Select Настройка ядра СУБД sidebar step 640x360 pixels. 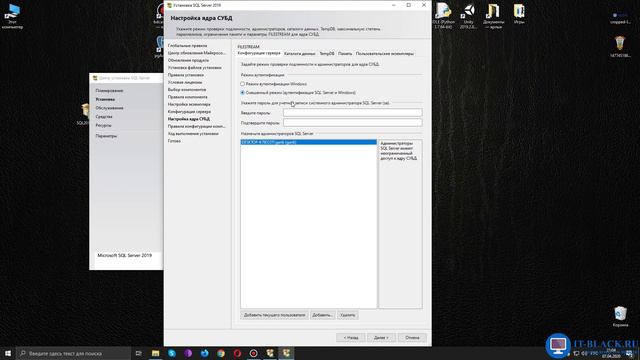(x=189, y=119)
